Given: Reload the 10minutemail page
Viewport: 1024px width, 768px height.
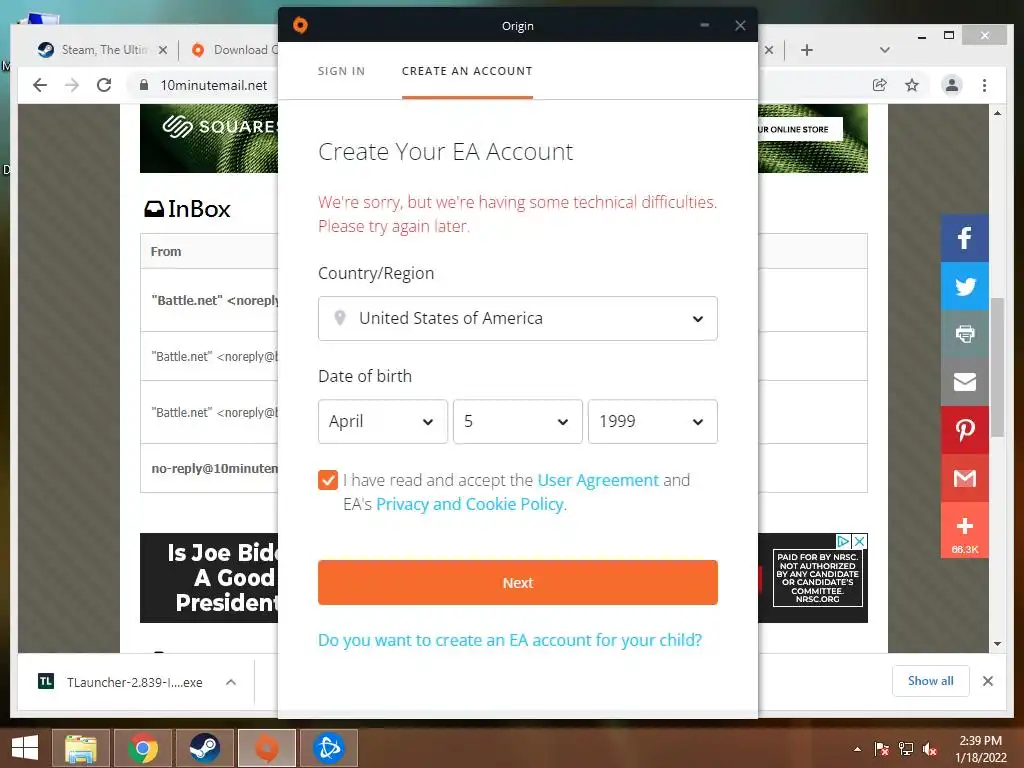Looking at the screenshot, I should [104, 85].
